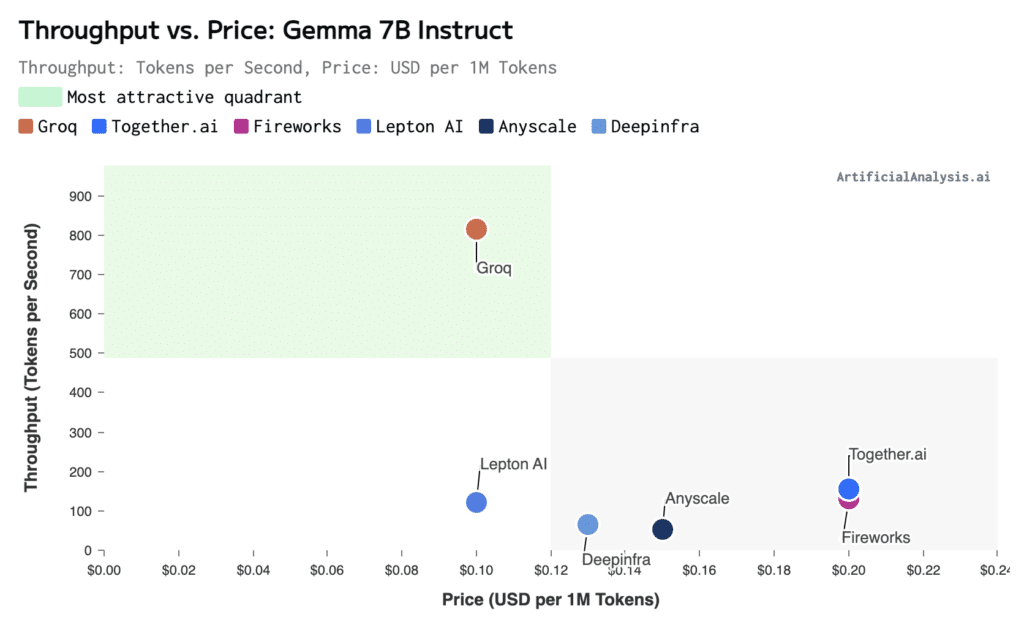
Task: Click the Together.ai data point
Action: point(848,489)
